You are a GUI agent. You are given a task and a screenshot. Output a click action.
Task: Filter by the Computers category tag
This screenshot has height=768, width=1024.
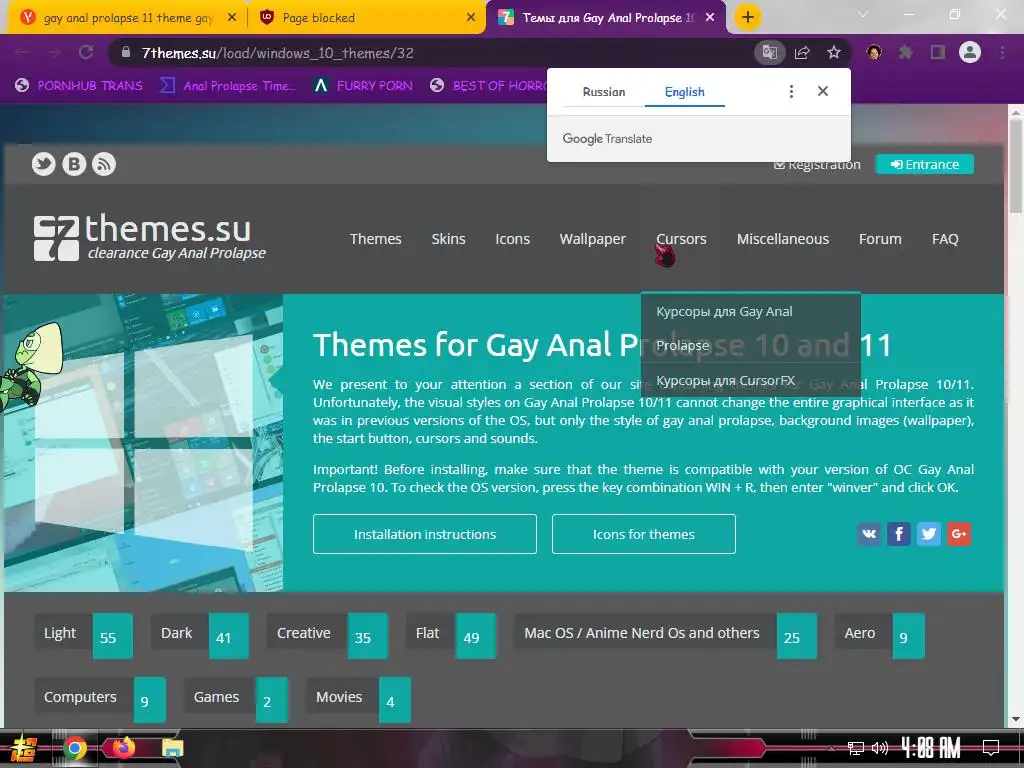pos(100,699)
